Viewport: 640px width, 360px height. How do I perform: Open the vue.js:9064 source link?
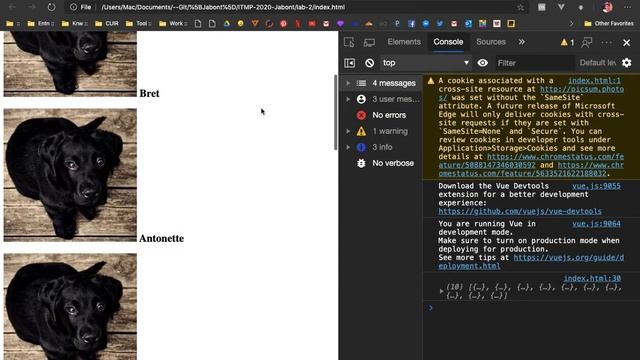pyautogui.click(x=596, y=224)
